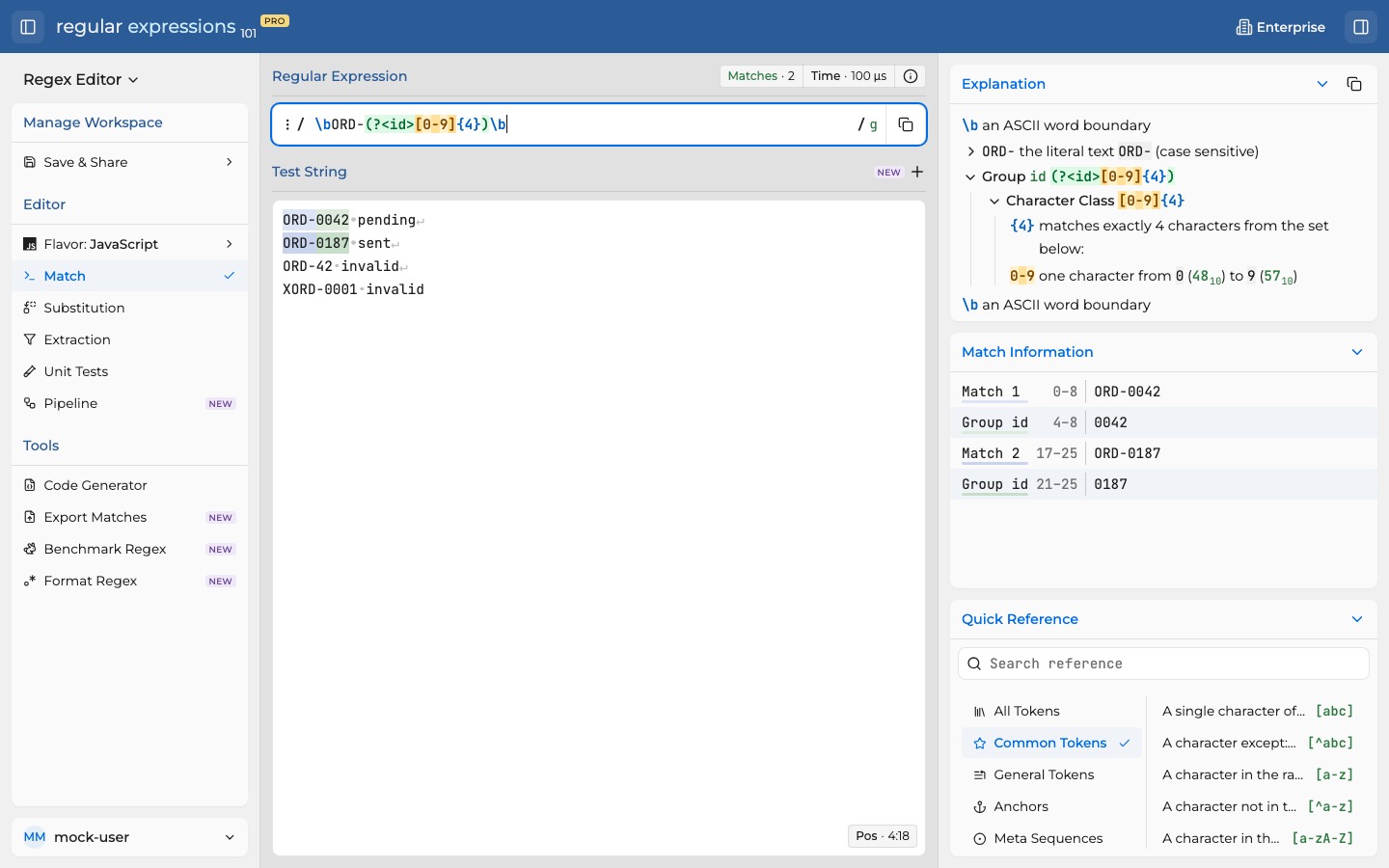Open Unit Tests
Viewport: 1389px width, 868px height.
129,371
